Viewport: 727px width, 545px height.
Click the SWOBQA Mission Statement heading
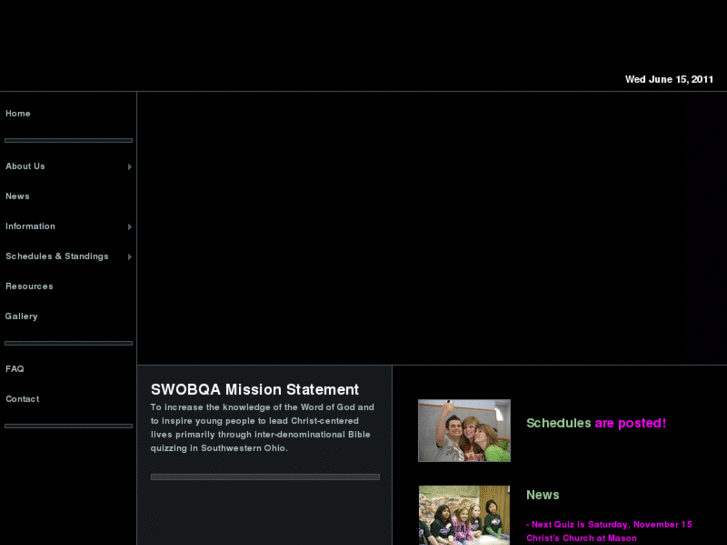click(x=255, y=390)
